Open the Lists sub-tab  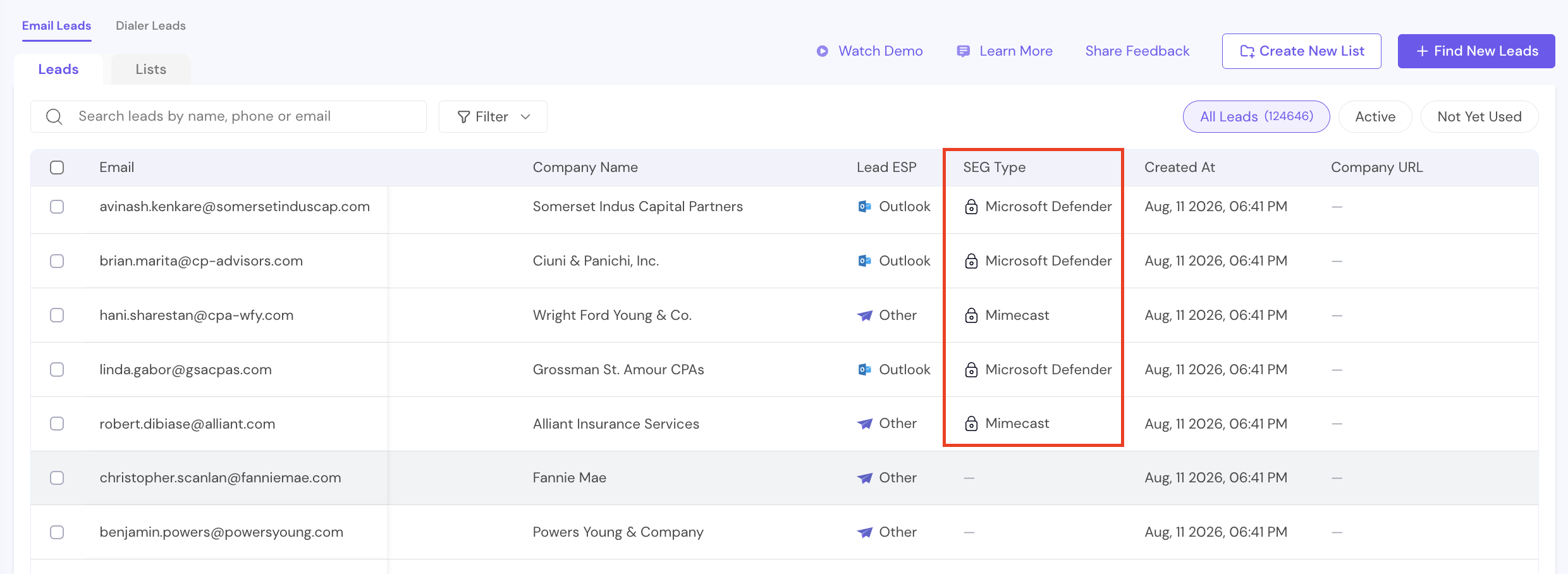click(151, 70)
